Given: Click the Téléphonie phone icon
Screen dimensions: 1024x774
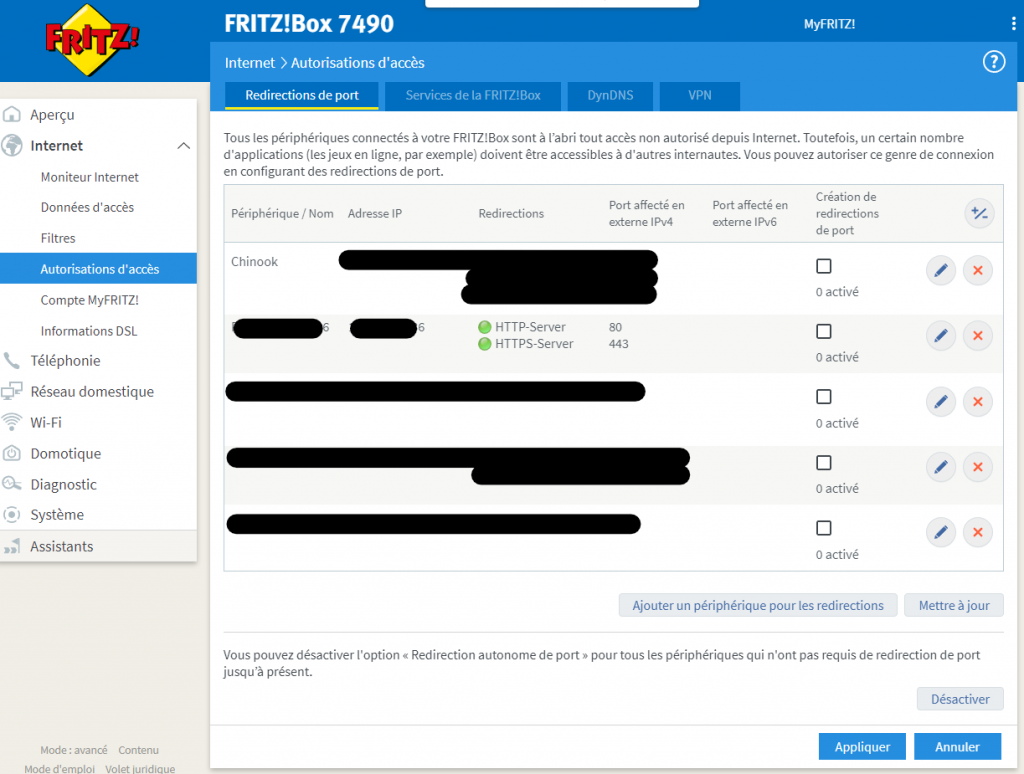Looking at the screenshot, I should tap(12, 361).
